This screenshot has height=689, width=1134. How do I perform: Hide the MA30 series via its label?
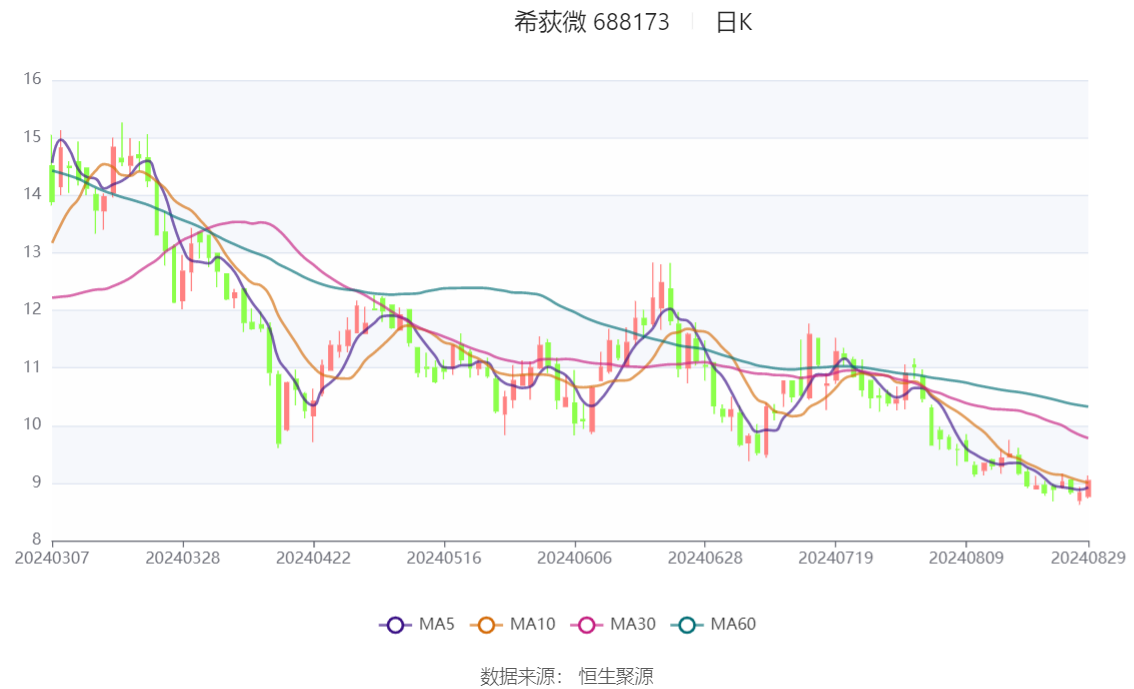(x=633, y=624)
